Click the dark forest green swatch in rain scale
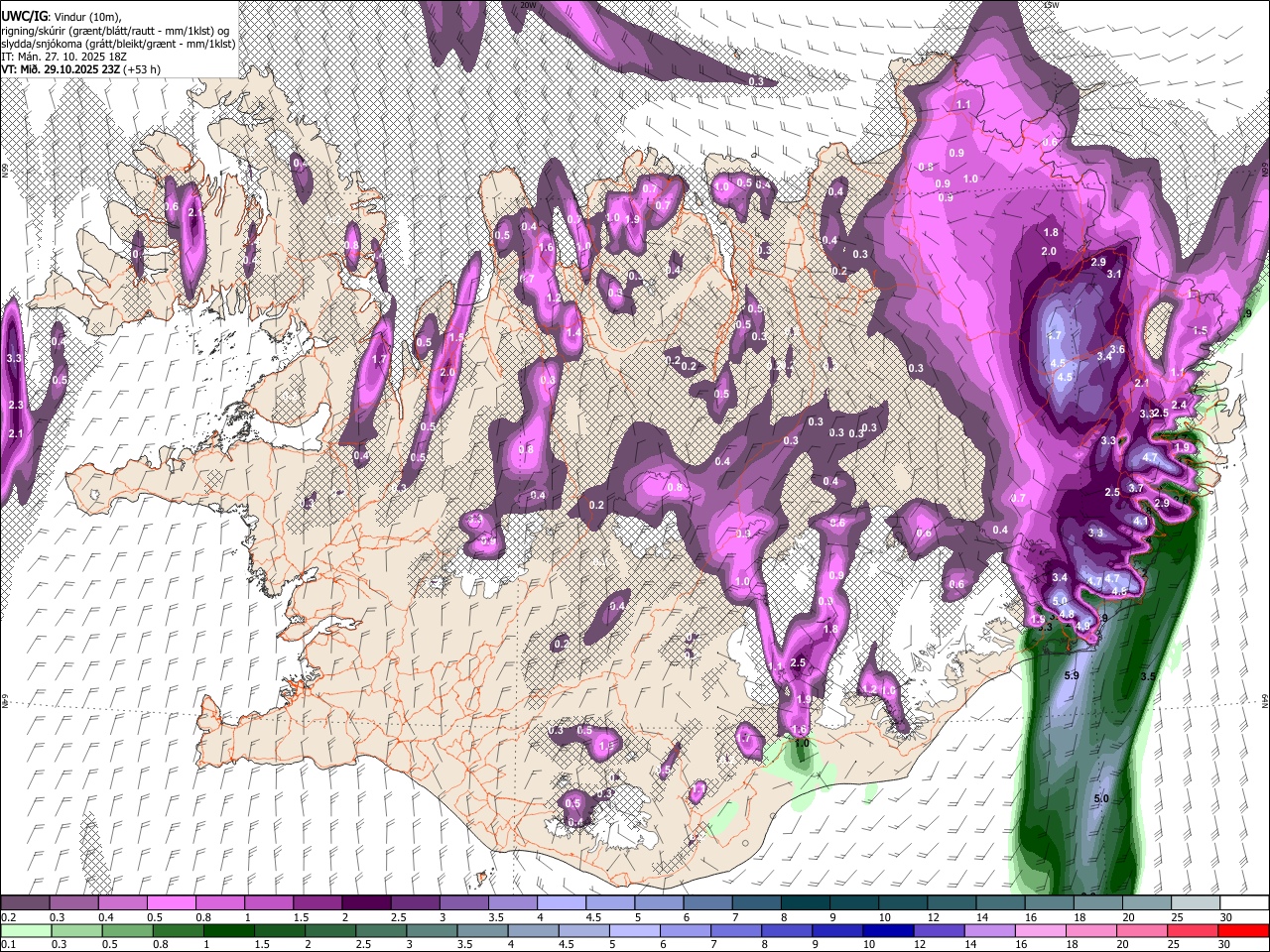Viewport: 1270px width, 952px height. (x=229, y=930)
